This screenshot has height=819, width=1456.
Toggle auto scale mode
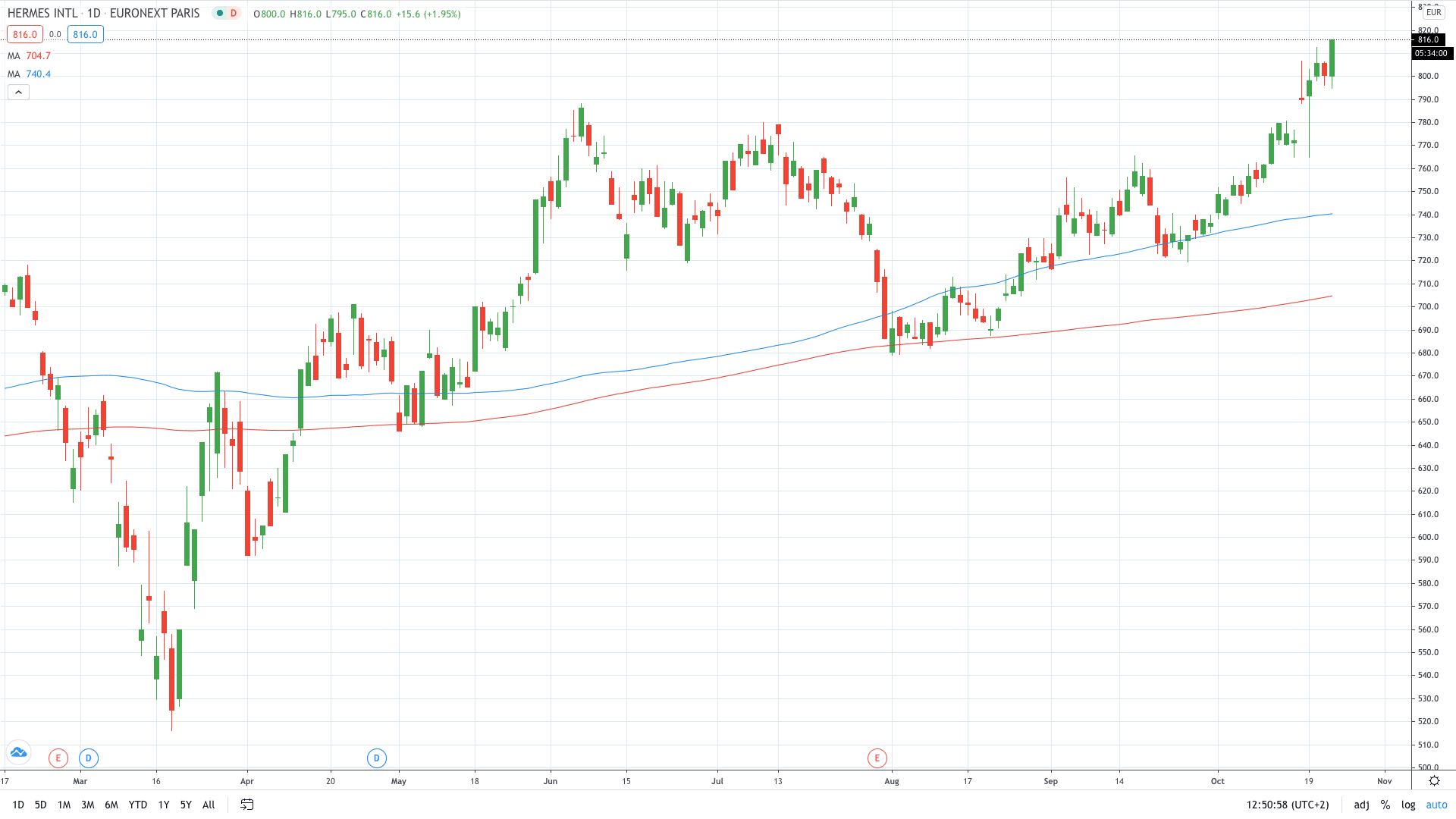pyautogui.click(x=1436, y=805)
